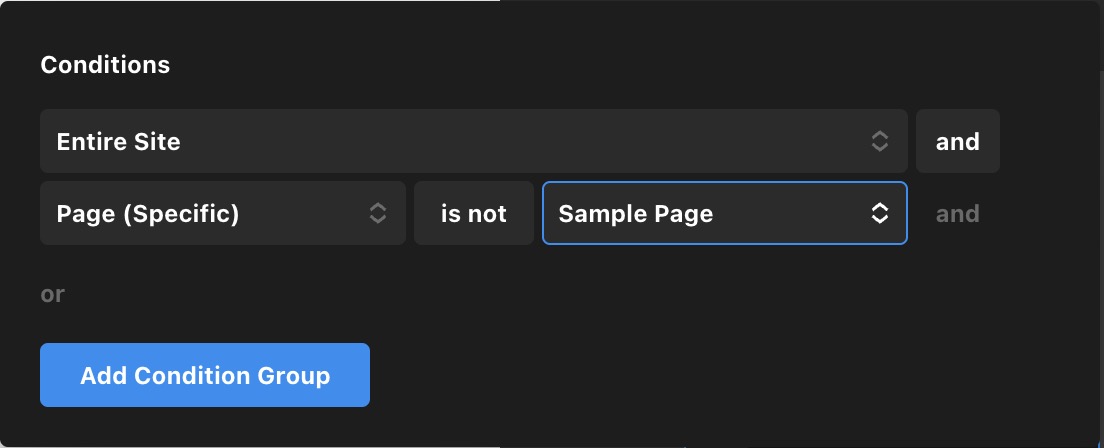Viewport: 1104px width, 448px height.
Task: Click the up-down arrows on Page (Specific)
Action: point(377,213)
